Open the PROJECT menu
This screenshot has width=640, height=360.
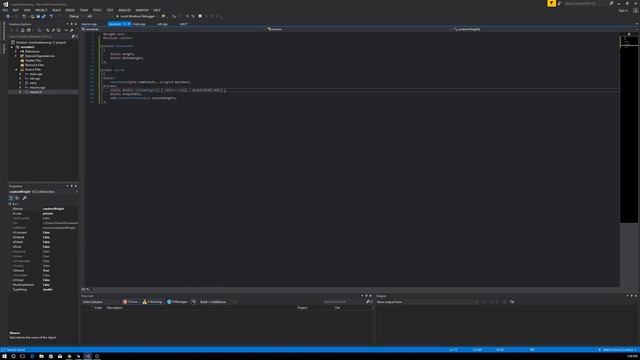pos(41,10)
